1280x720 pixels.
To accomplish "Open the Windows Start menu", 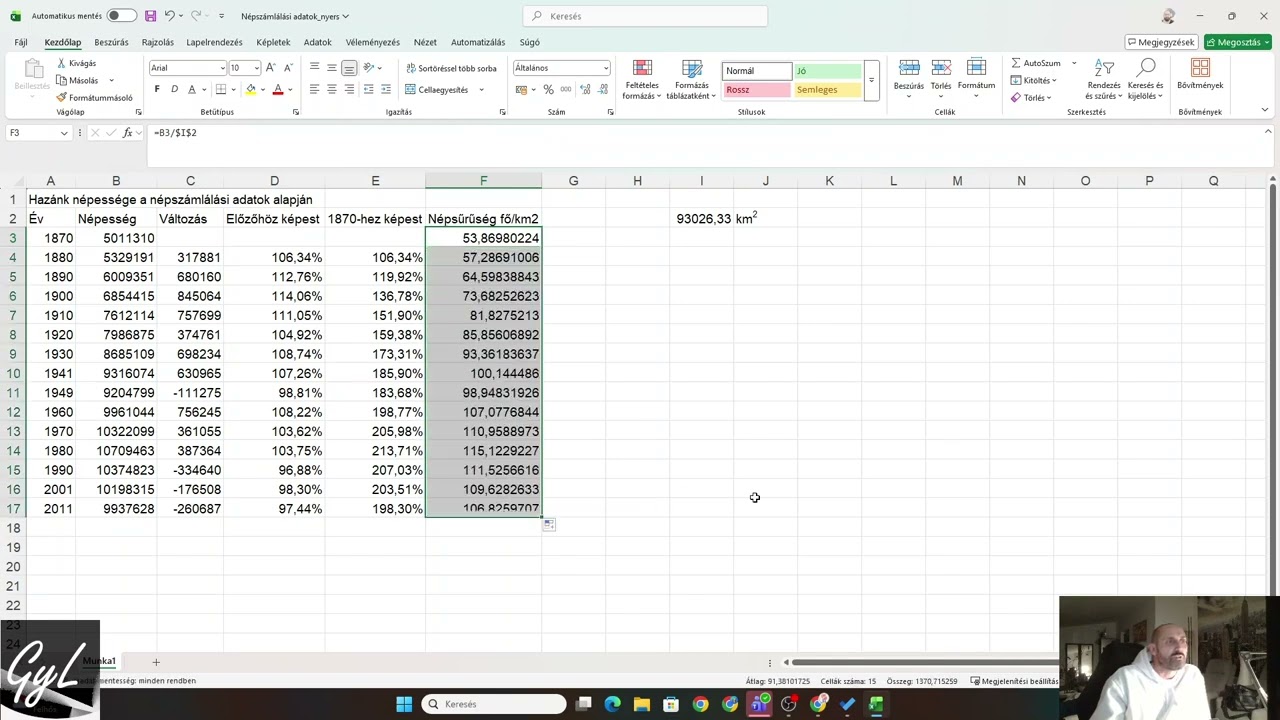I will pos(404,704).
